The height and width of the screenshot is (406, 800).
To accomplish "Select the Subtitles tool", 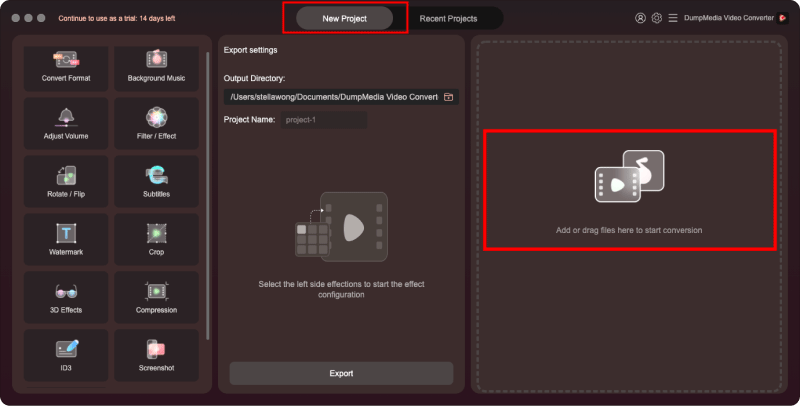I will [x=156, y=182].
